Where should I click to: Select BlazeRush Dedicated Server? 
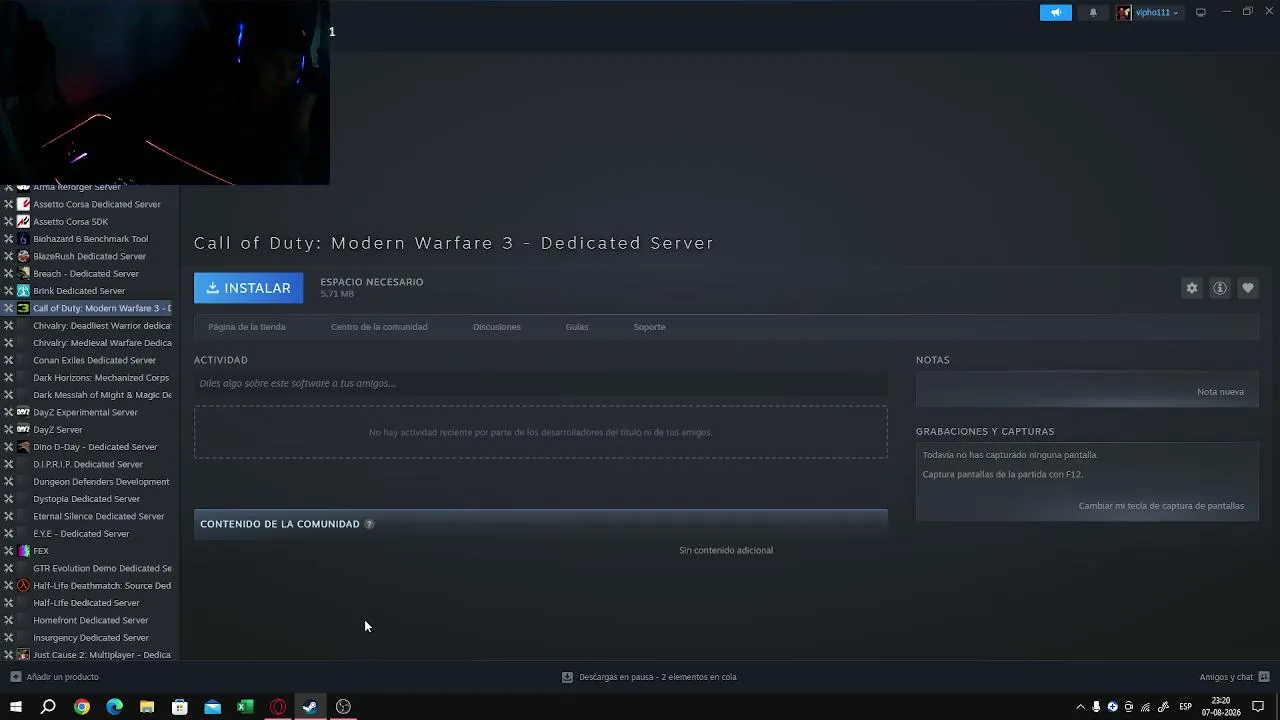pyautogui.click(x=90, y=256)
